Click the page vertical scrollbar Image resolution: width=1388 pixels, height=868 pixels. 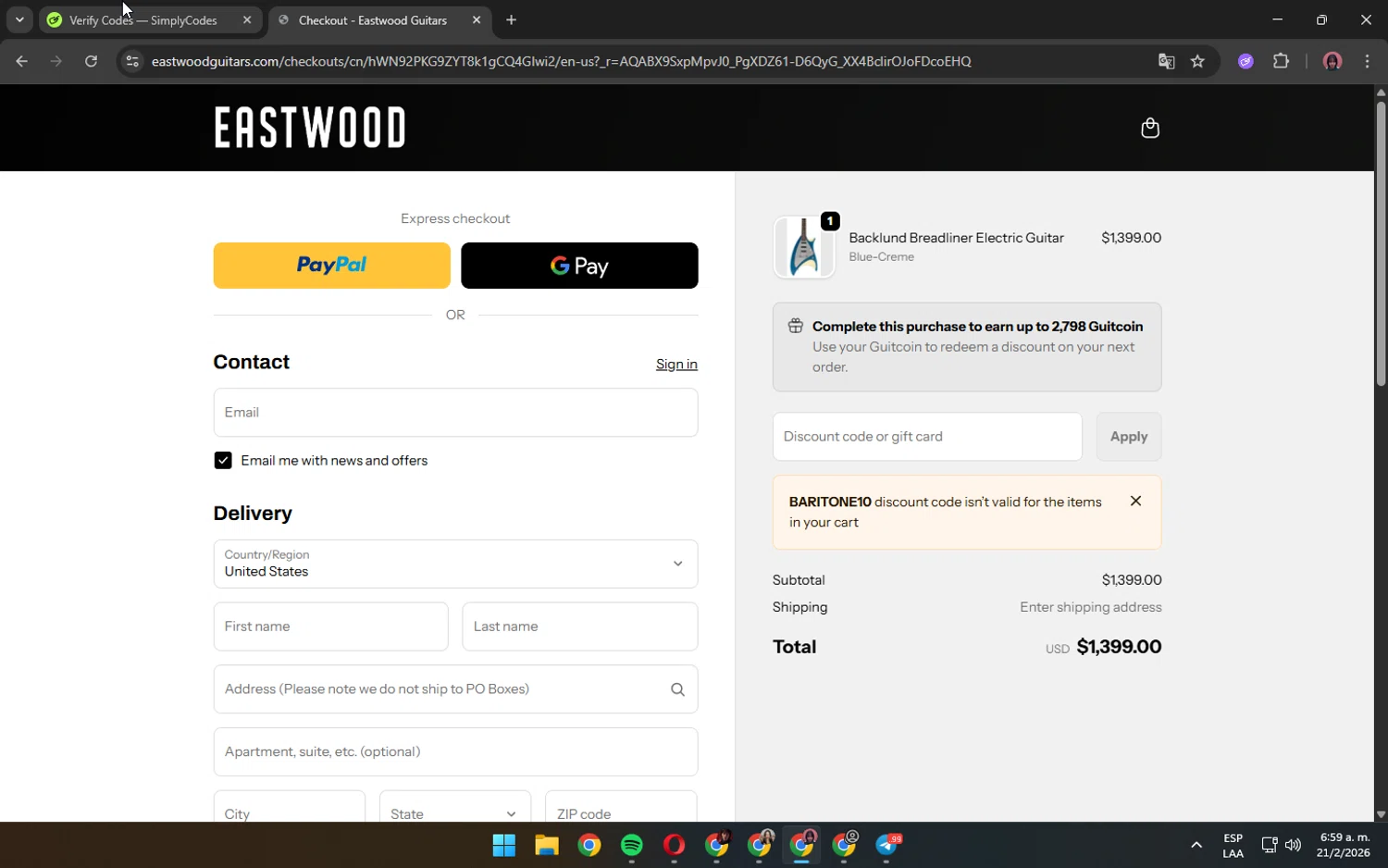[x=1381, y=245]
